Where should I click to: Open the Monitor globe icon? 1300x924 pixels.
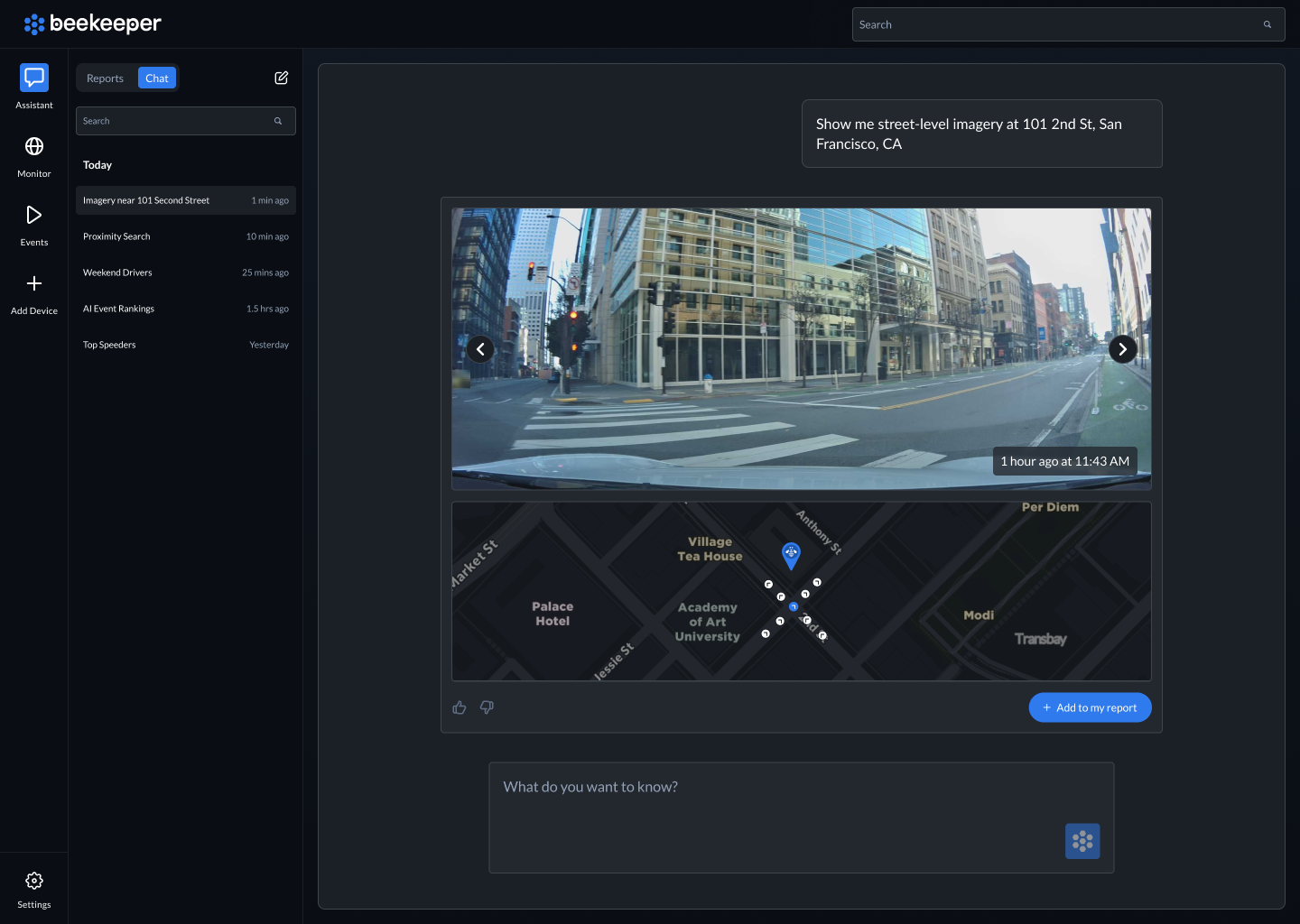(x=34, y=146)
